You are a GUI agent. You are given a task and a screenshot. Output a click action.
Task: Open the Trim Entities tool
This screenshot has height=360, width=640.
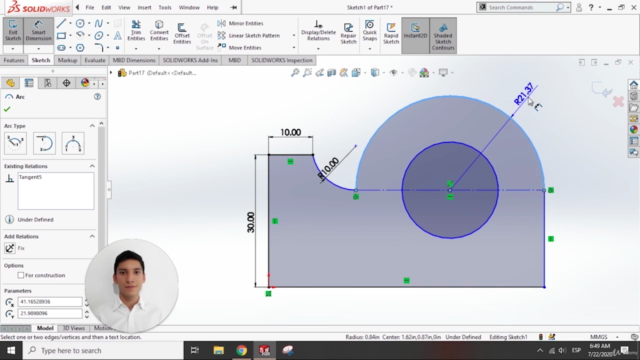(x=136, y=31)
